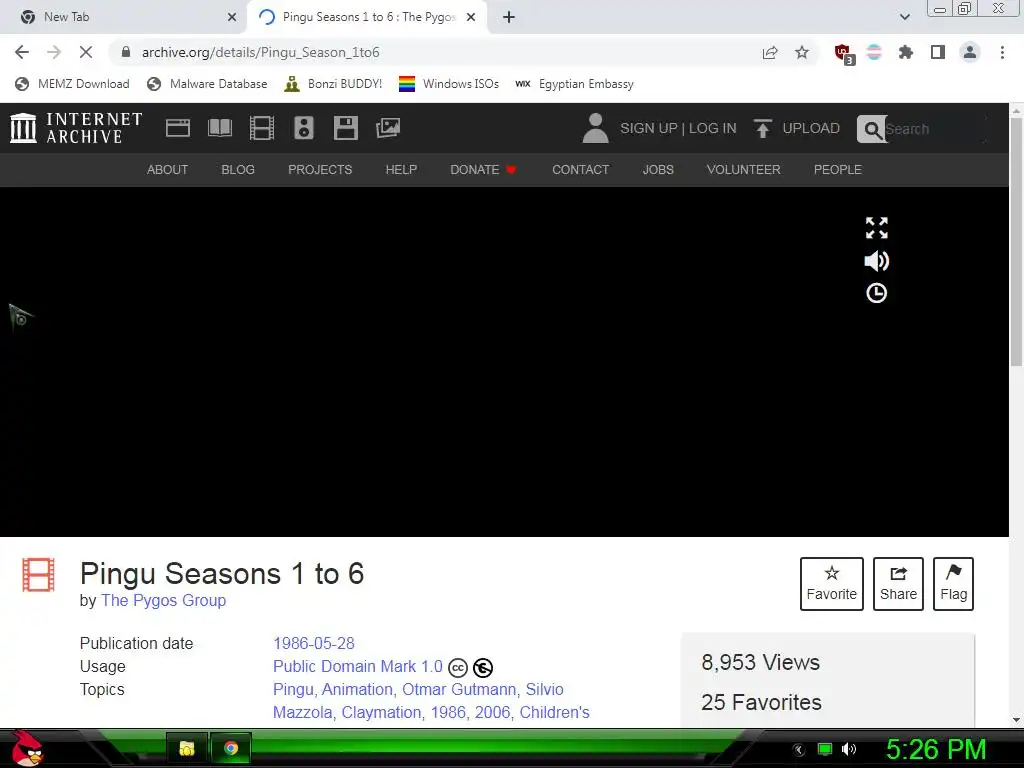The image size is (1024, 768).
Task: Open The Pygos Group uploader link
Action: (x=163, y=600)
